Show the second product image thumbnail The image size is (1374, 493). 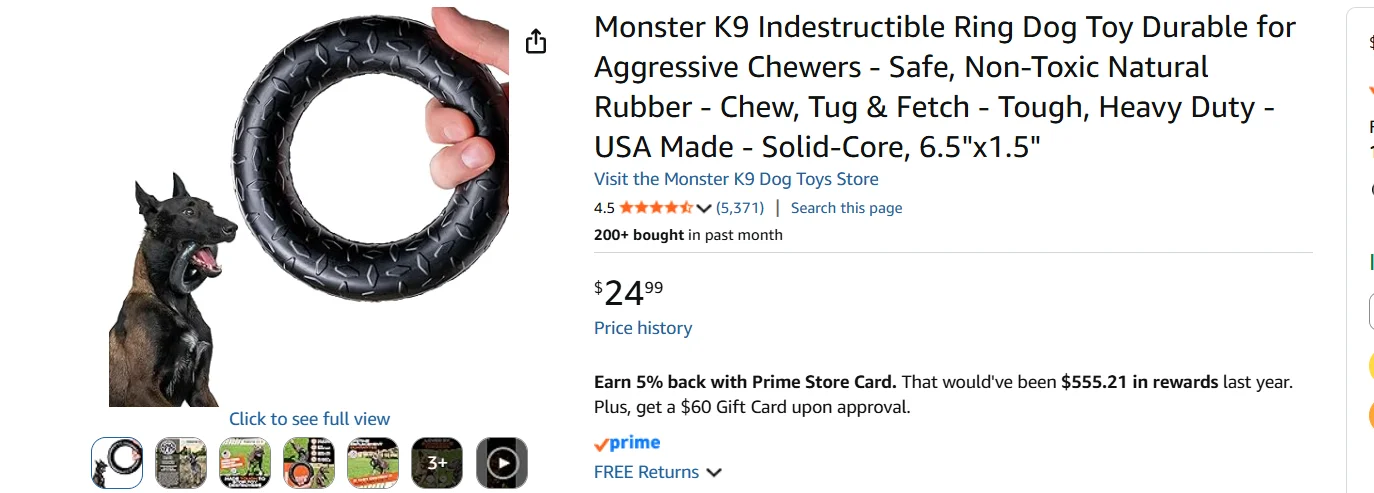181,463
